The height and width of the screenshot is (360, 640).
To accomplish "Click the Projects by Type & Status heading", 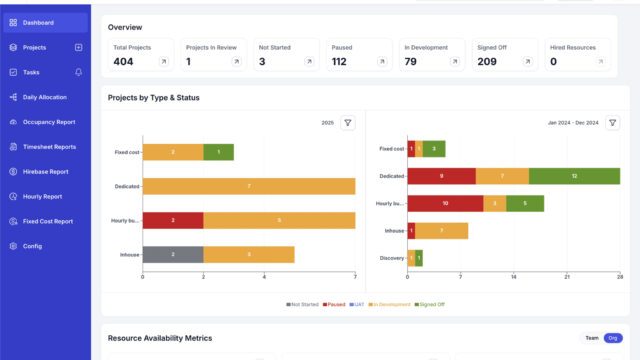I will pyautogui.click(x=153, y=98).
